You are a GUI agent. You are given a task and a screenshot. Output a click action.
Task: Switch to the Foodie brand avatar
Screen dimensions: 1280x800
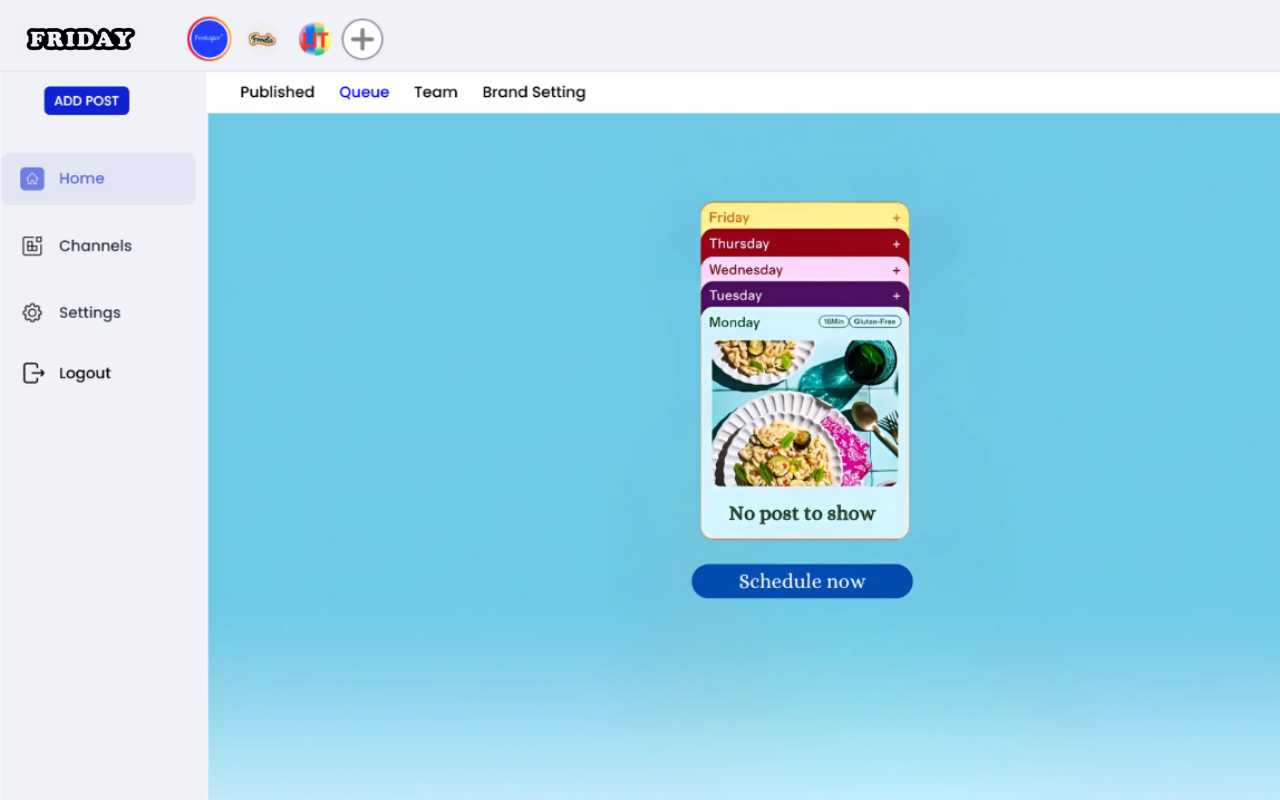pos(262,39)
